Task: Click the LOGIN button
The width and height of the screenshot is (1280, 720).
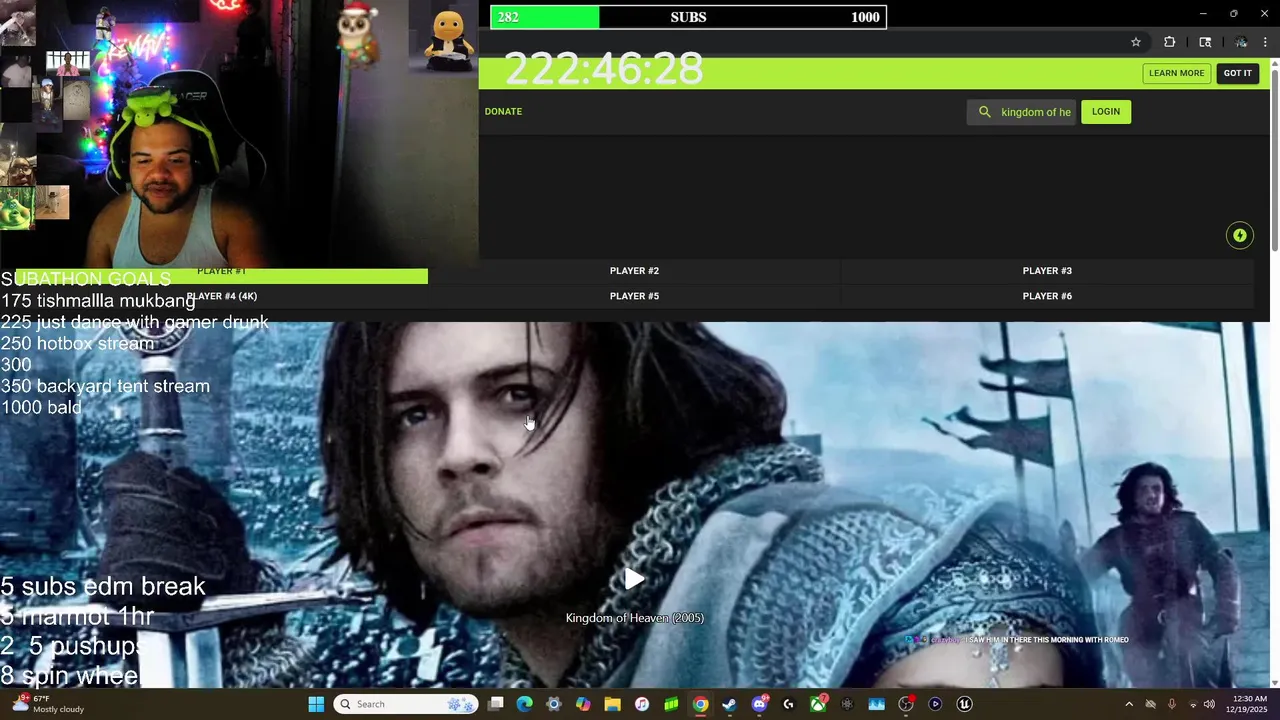Action: (x=1106, y=111)
